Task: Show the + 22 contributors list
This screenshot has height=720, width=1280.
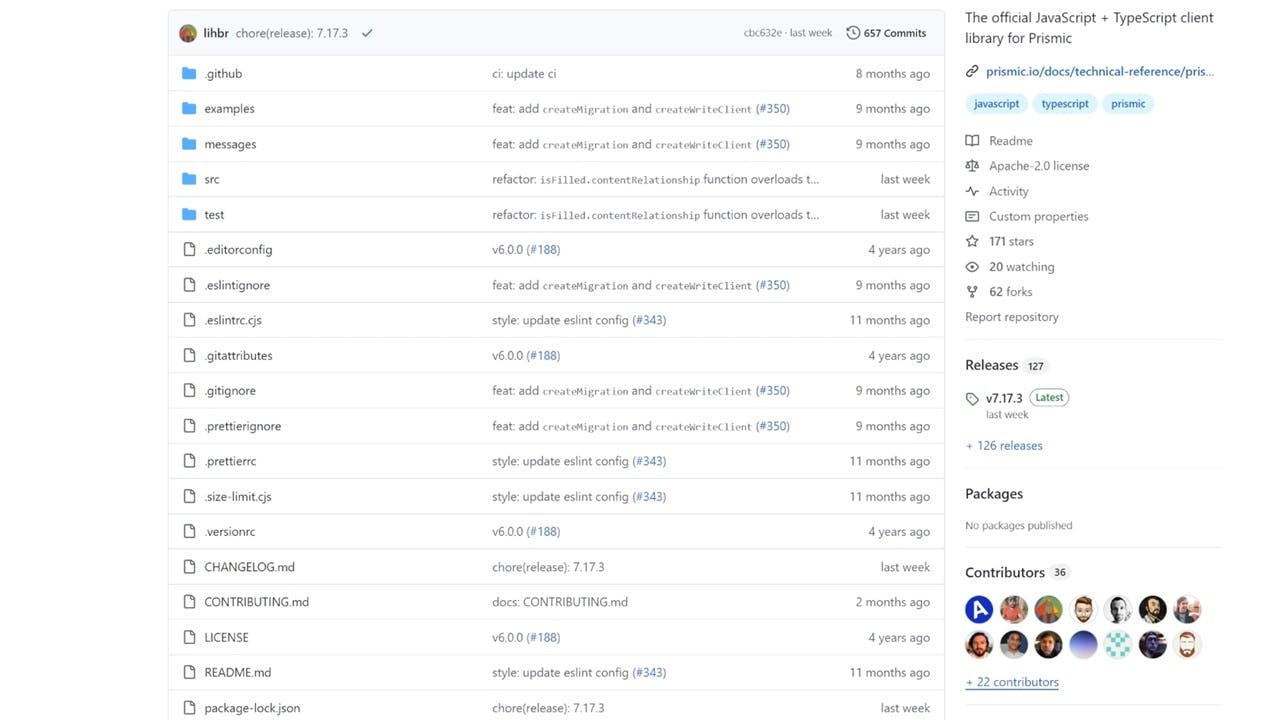Action: pyautogui.click(x=1012, y=682)
